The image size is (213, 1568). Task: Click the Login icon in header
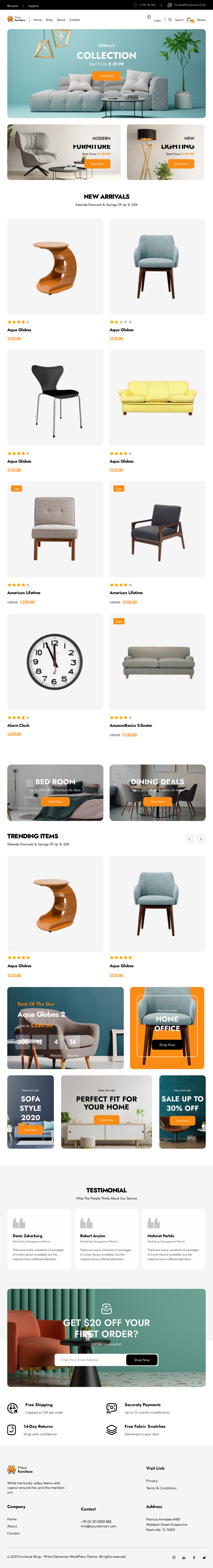click(x=149, y=17)
